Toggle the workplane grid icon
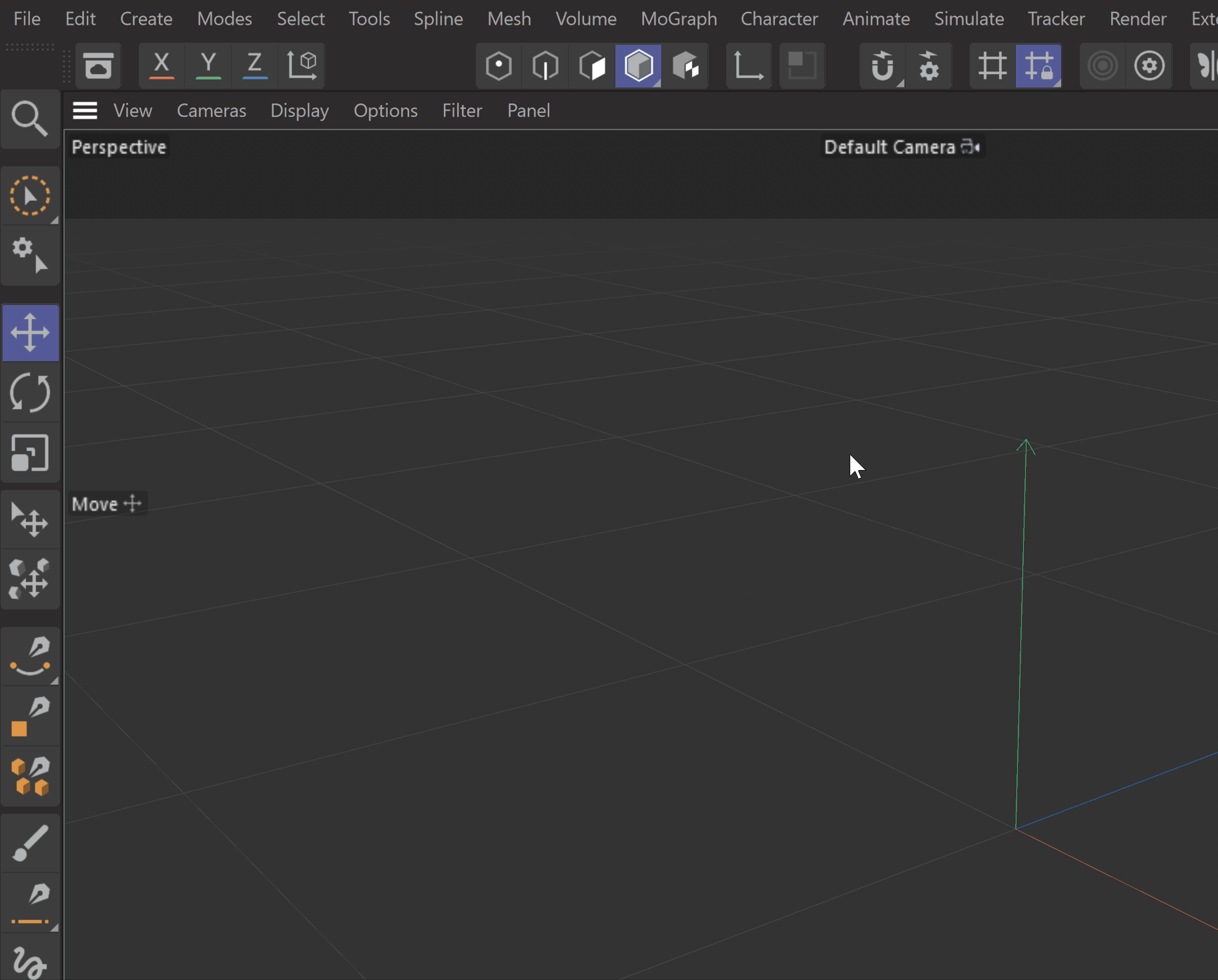 click(x=992, y=66)
